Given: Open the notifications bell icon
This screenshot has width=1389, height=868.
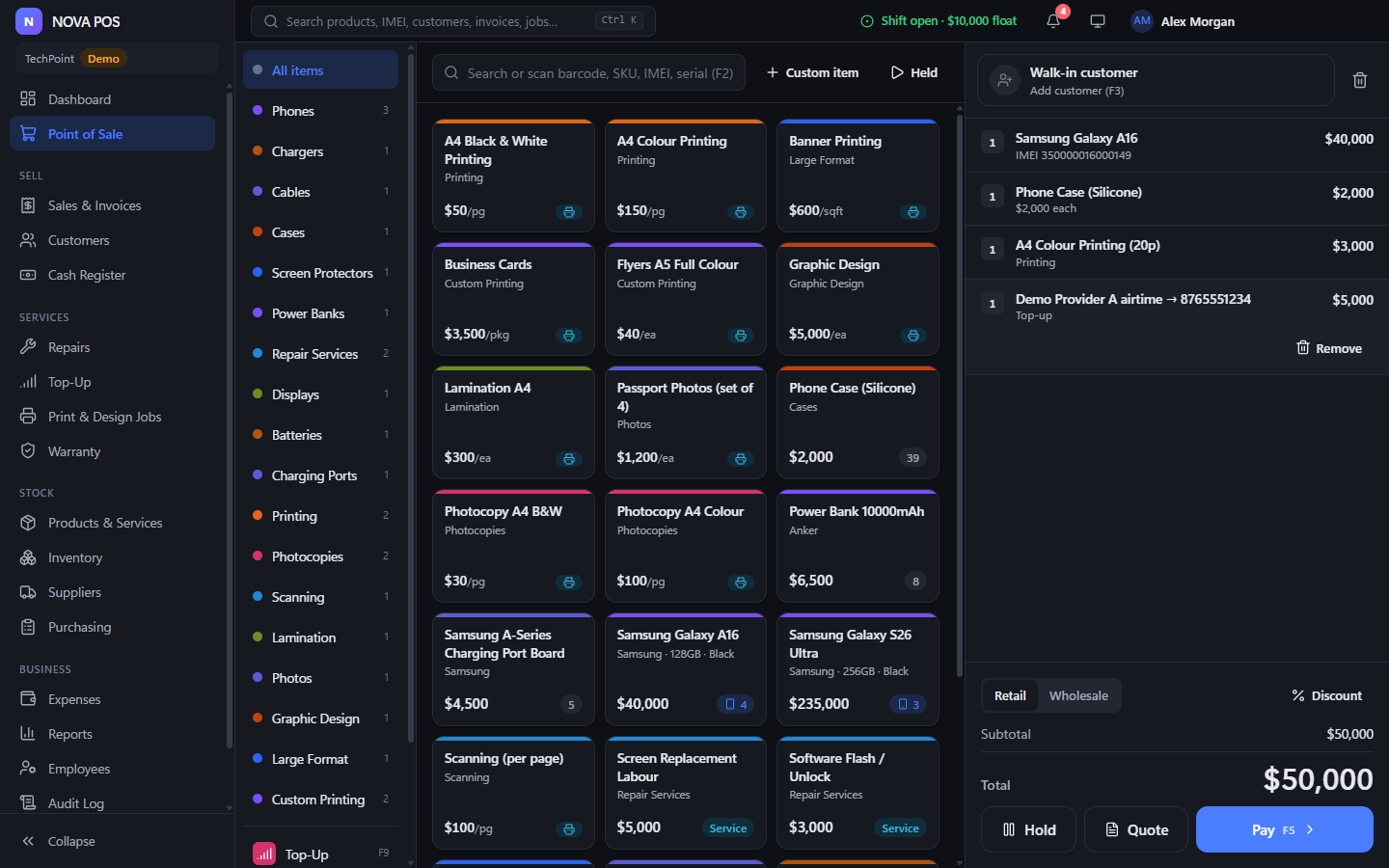Looking at the screenshot, I should coord(1053,21).
